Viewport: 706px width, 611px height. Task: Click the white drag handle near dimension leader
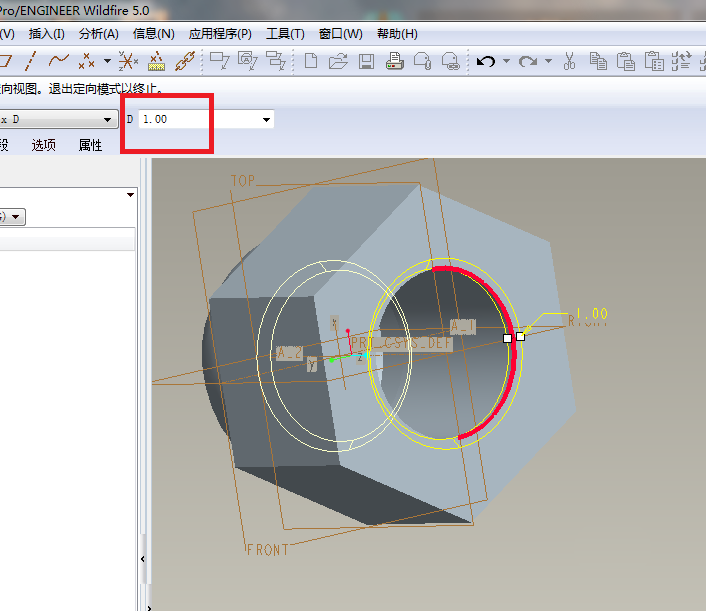(520, 336)
